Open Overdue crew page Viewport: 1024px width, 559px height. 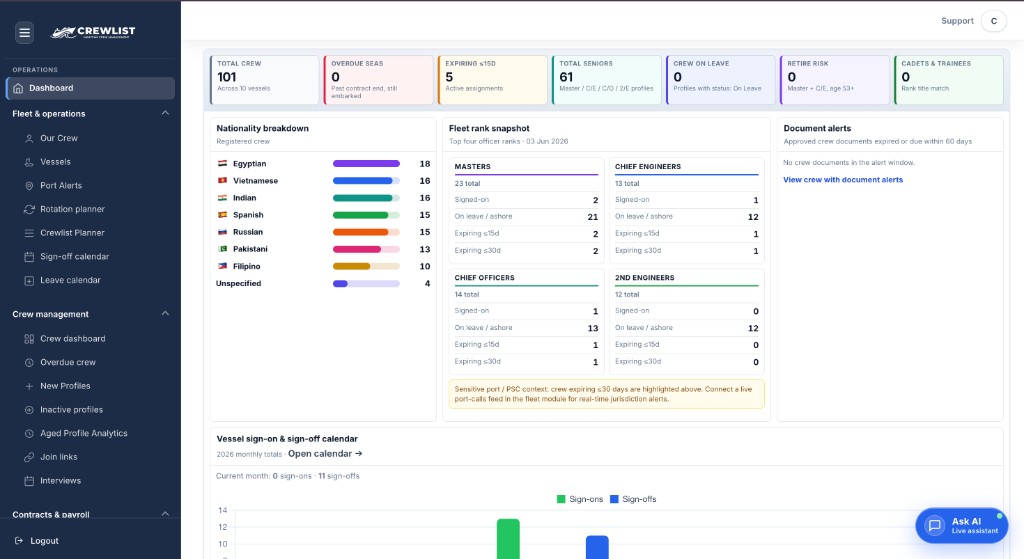(68, 362)
